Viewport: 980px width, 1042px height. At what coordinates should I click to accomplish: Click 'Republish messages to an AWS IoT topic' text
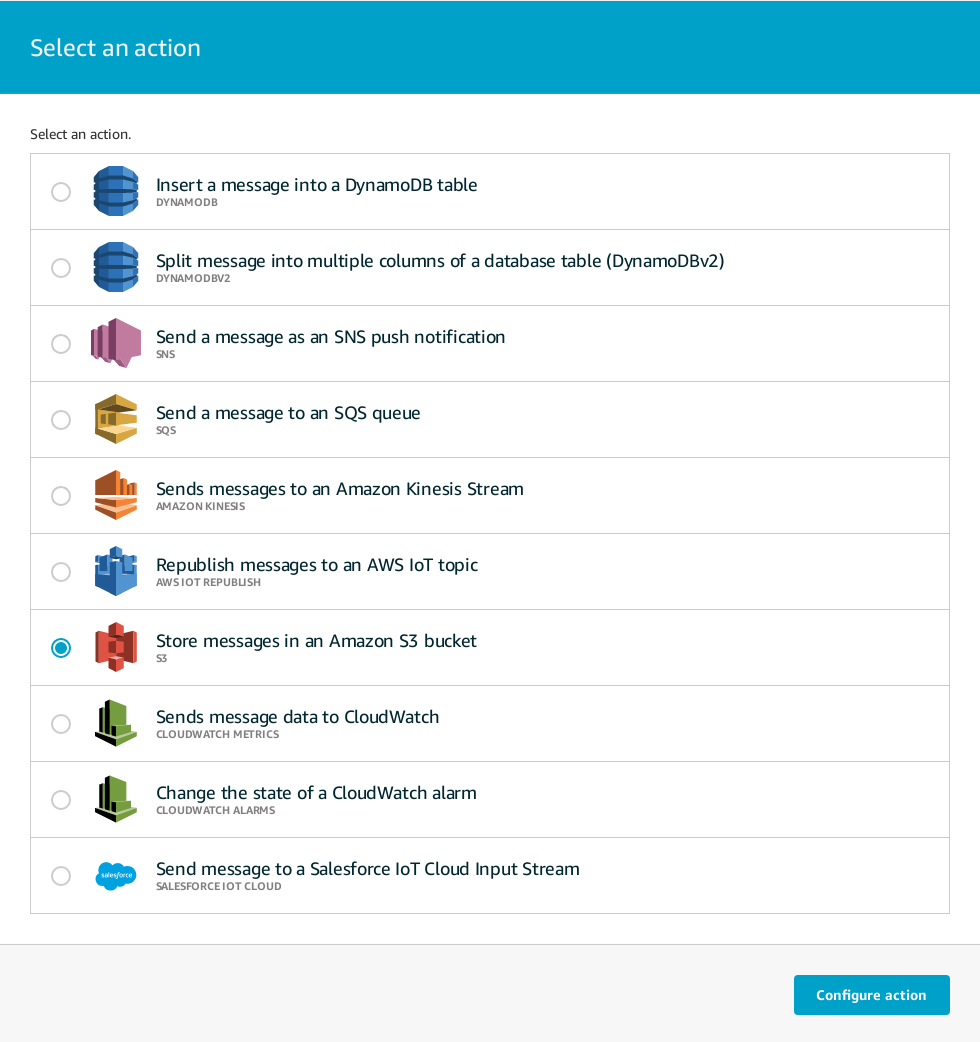[317, 565]
